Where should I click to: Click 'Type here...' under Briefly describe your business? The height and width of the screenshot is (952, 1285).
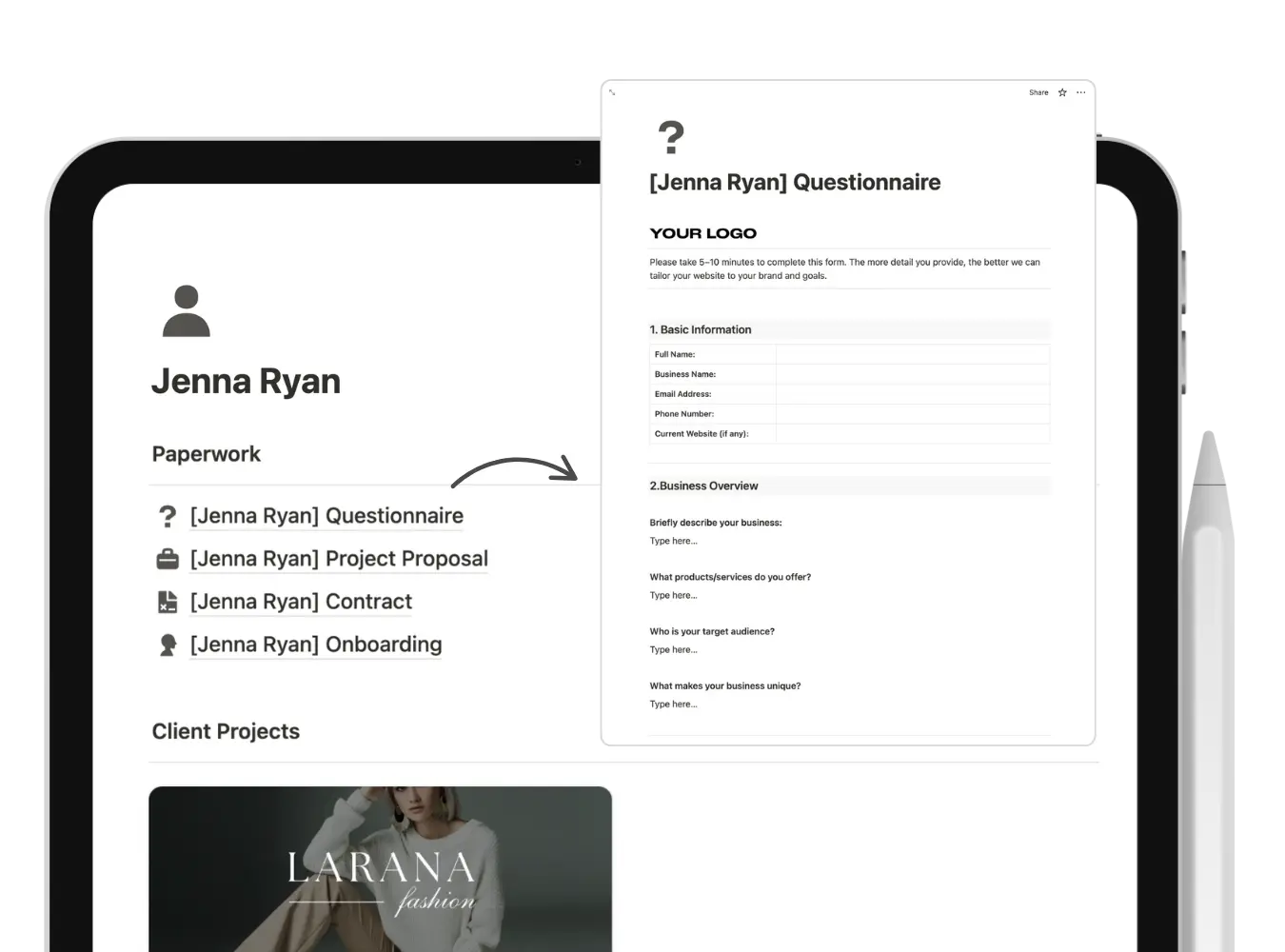(674, 541)
